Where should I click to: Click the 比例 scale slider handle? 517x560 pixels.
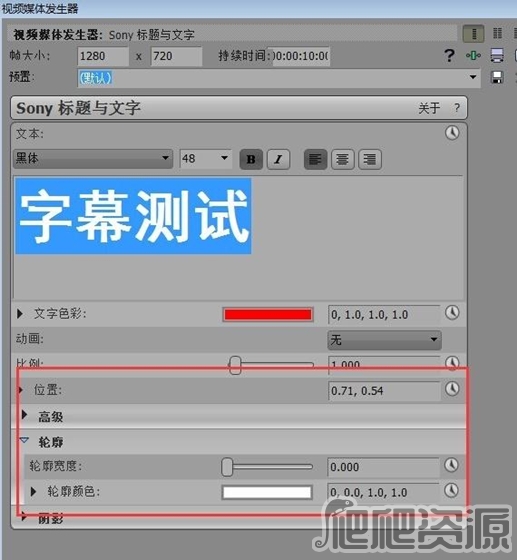point(235,365)
